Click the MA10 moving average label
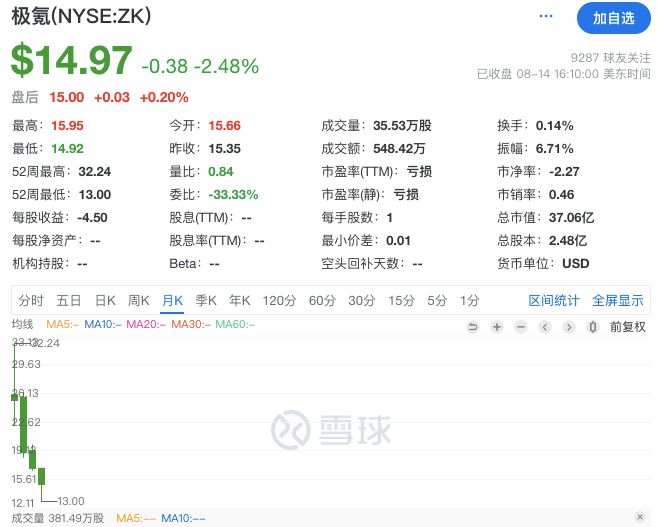 click(x=103, y=324)
